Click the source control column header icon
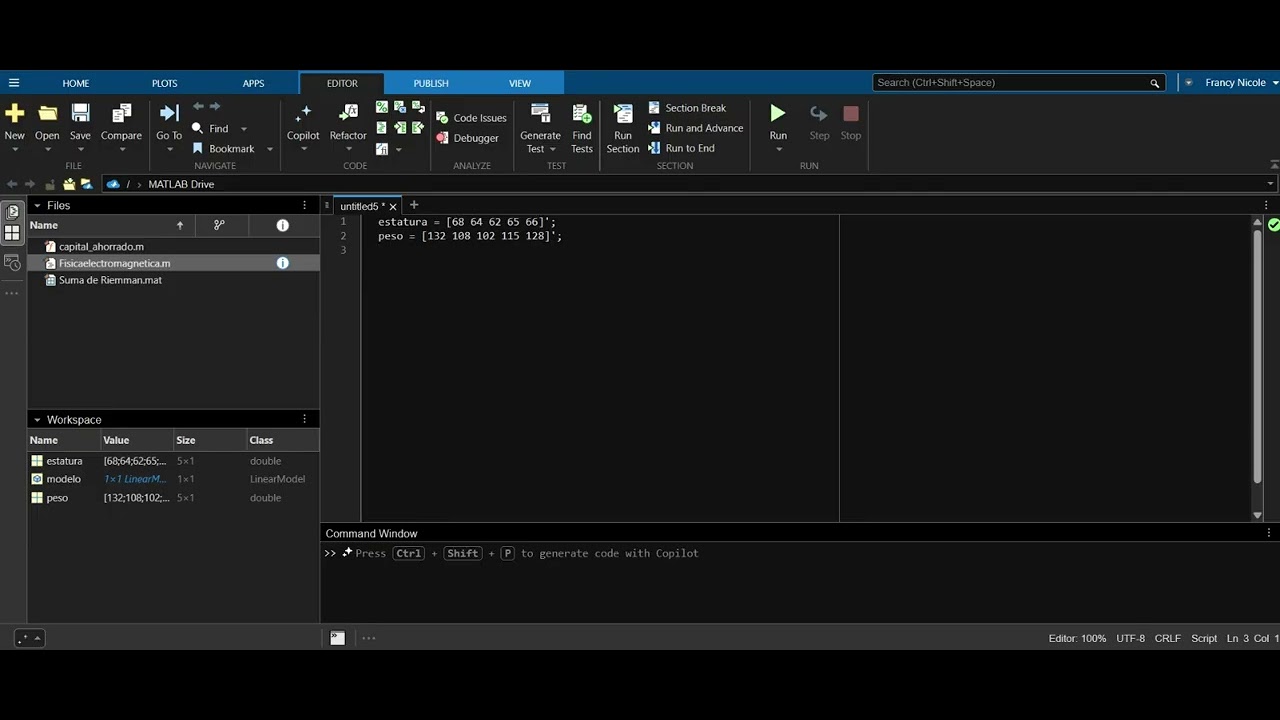This screenshot has width=1280, height=720. pyautogui.click(x=219, y=225)
